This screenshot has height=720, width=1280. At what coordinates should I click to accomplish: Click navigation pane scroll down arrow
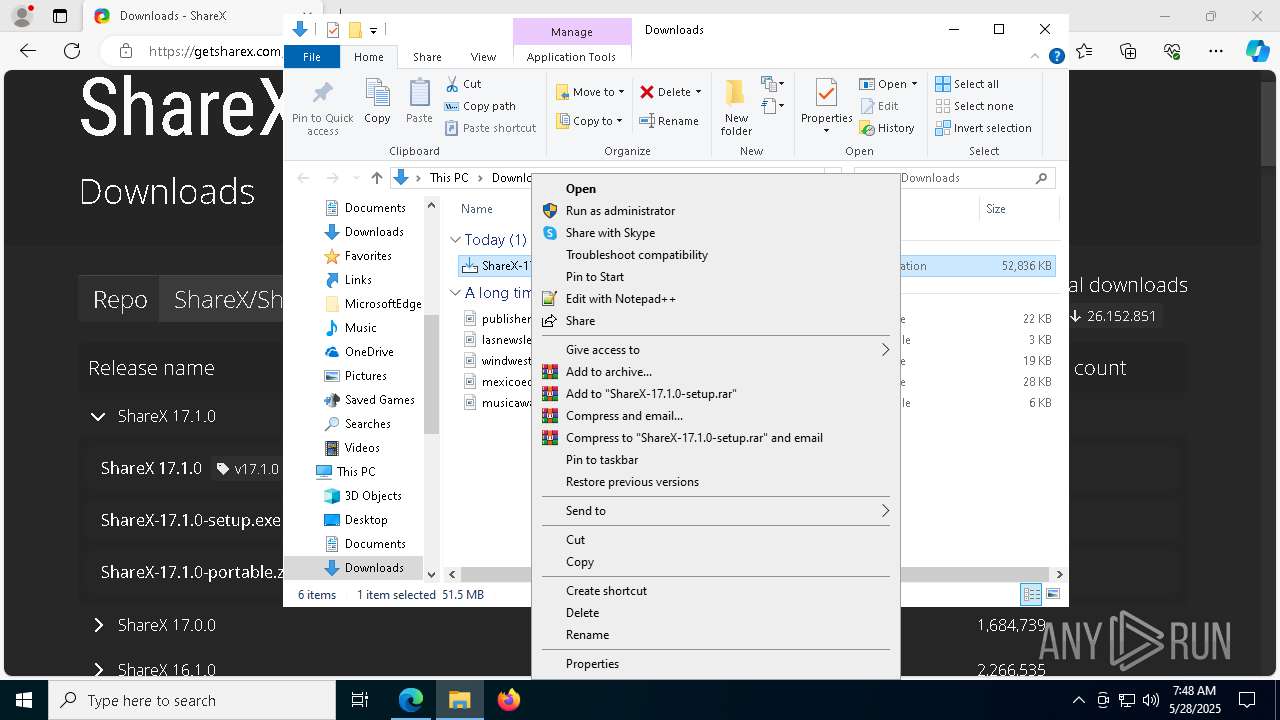(x=432, y=574)
